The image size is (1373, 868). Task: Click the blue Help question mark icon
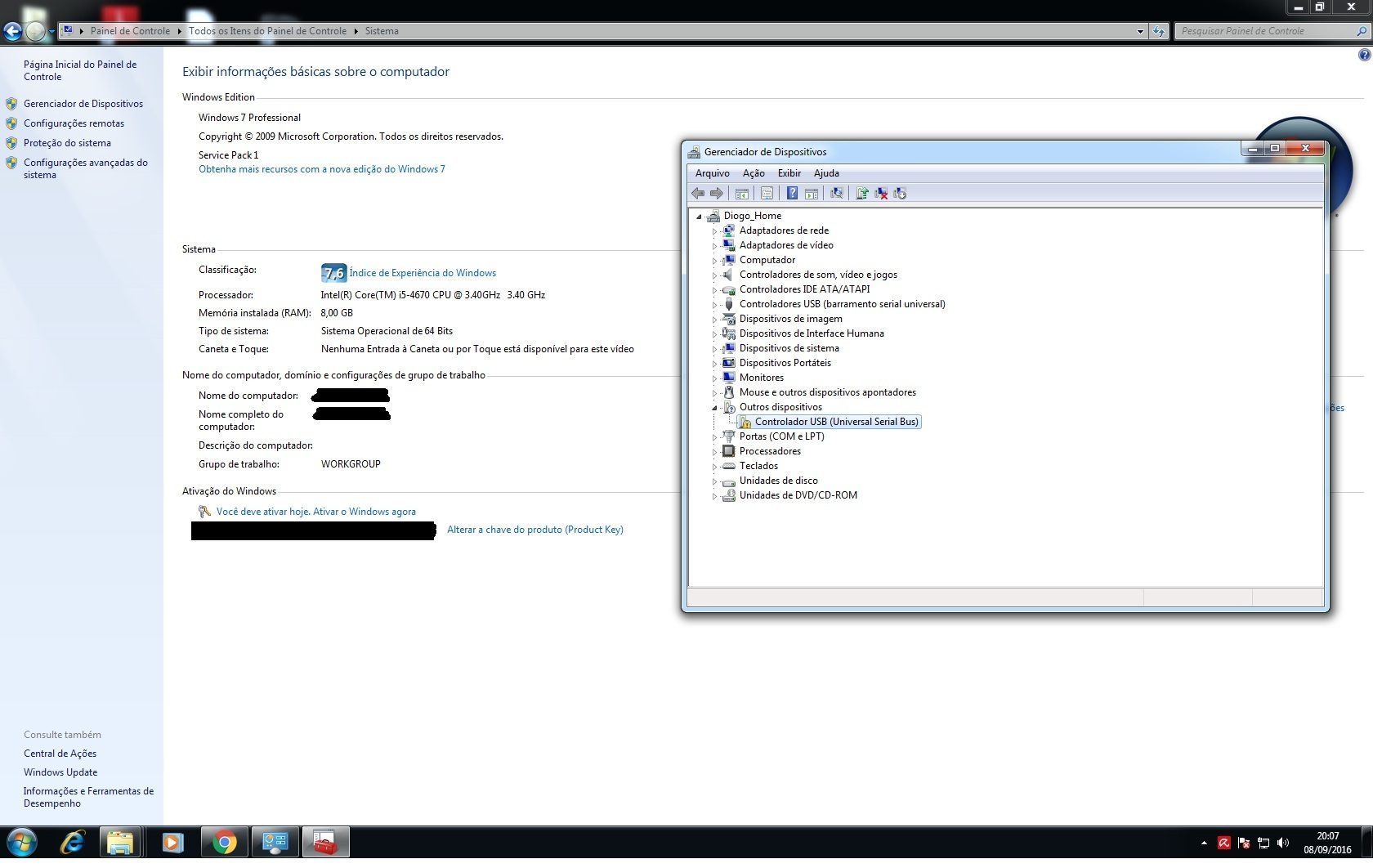792,194
